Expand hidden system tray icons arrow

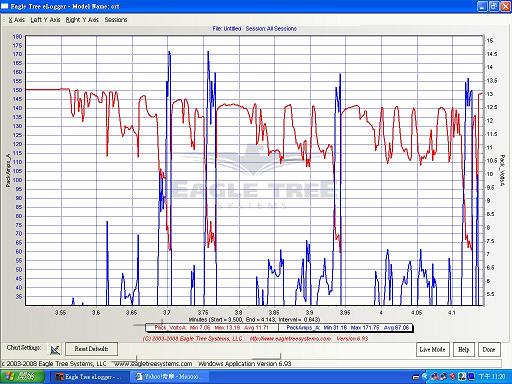click(425, 377)
